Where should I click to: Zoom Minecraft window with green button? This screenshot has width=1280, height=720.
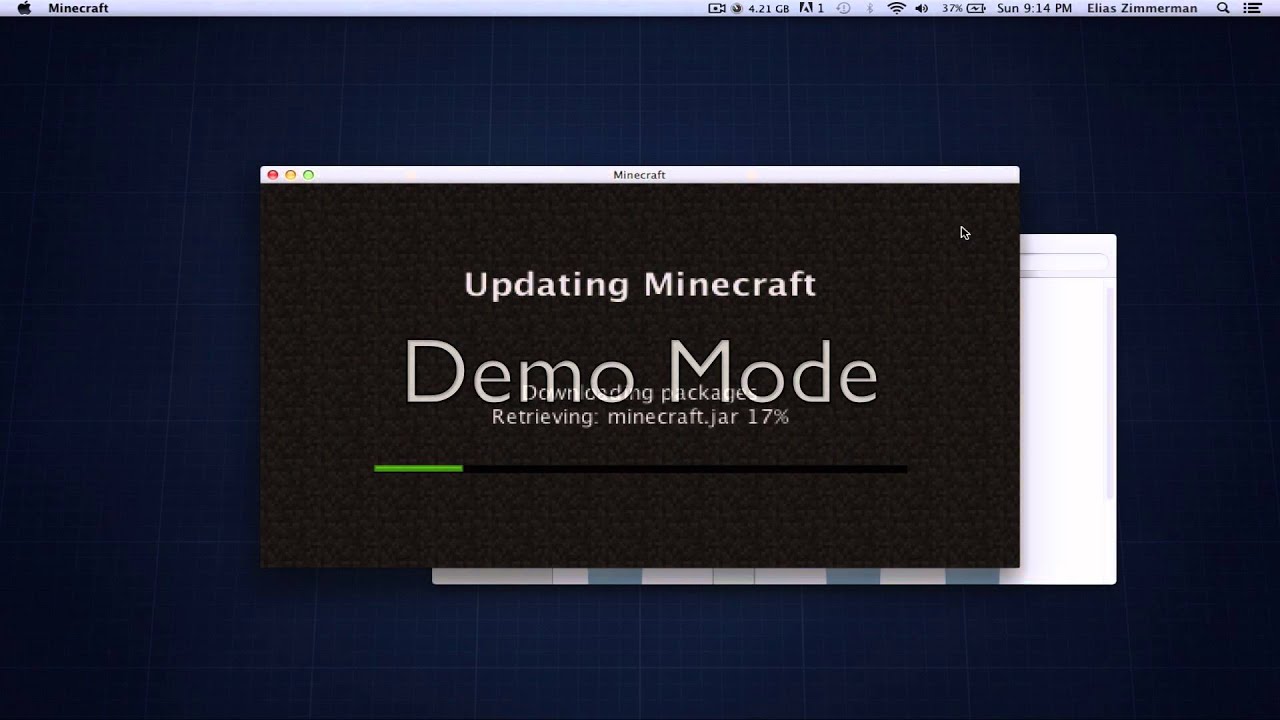pos(308,175)
